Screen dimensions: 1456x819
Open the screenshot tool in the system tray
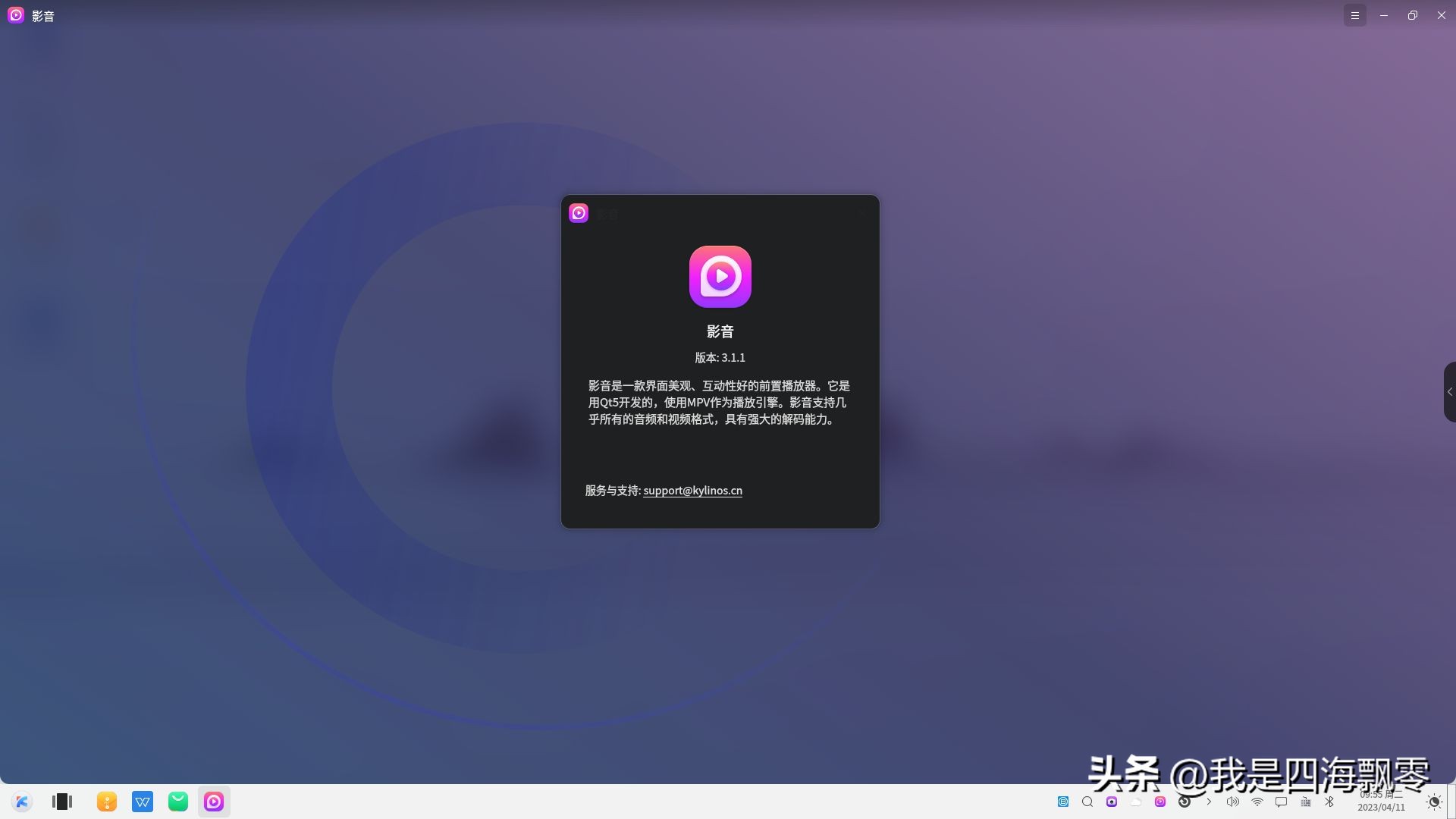(1111, 802)
